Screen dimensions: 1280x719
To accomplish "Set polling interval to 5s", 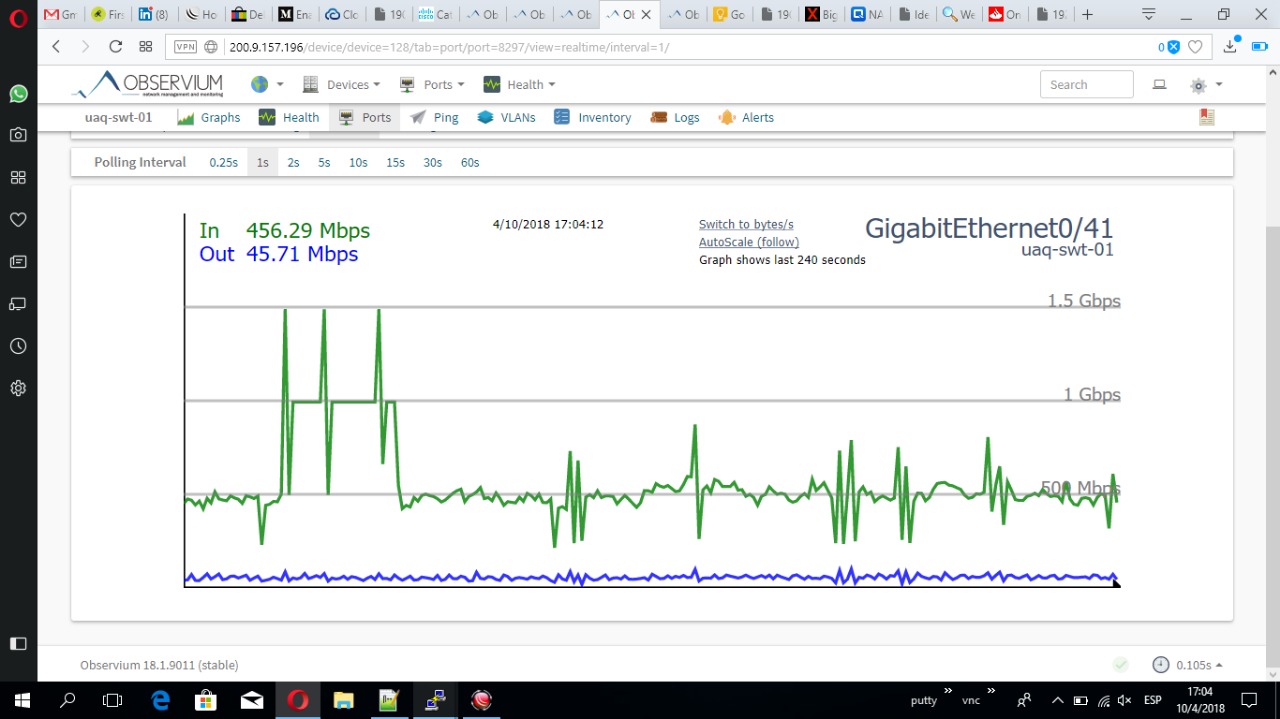I will pos(324,162).
